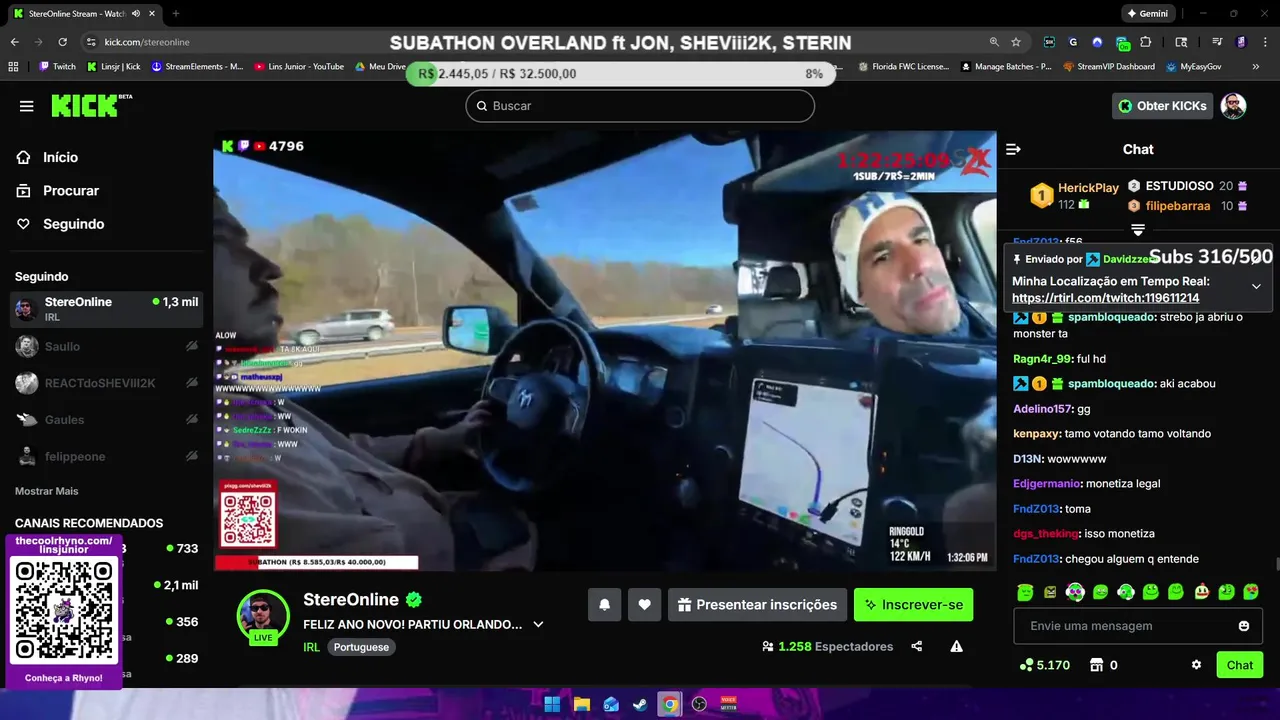Click the Davidzzera username in pinned message
The width and height of the screenshot is (1280, 720).
[1132, 259]
